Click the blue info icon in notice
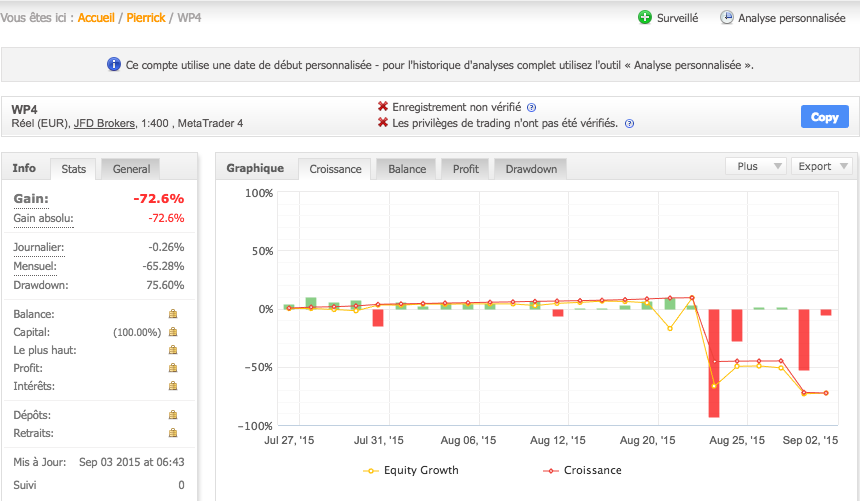 [x=114, y=65]
